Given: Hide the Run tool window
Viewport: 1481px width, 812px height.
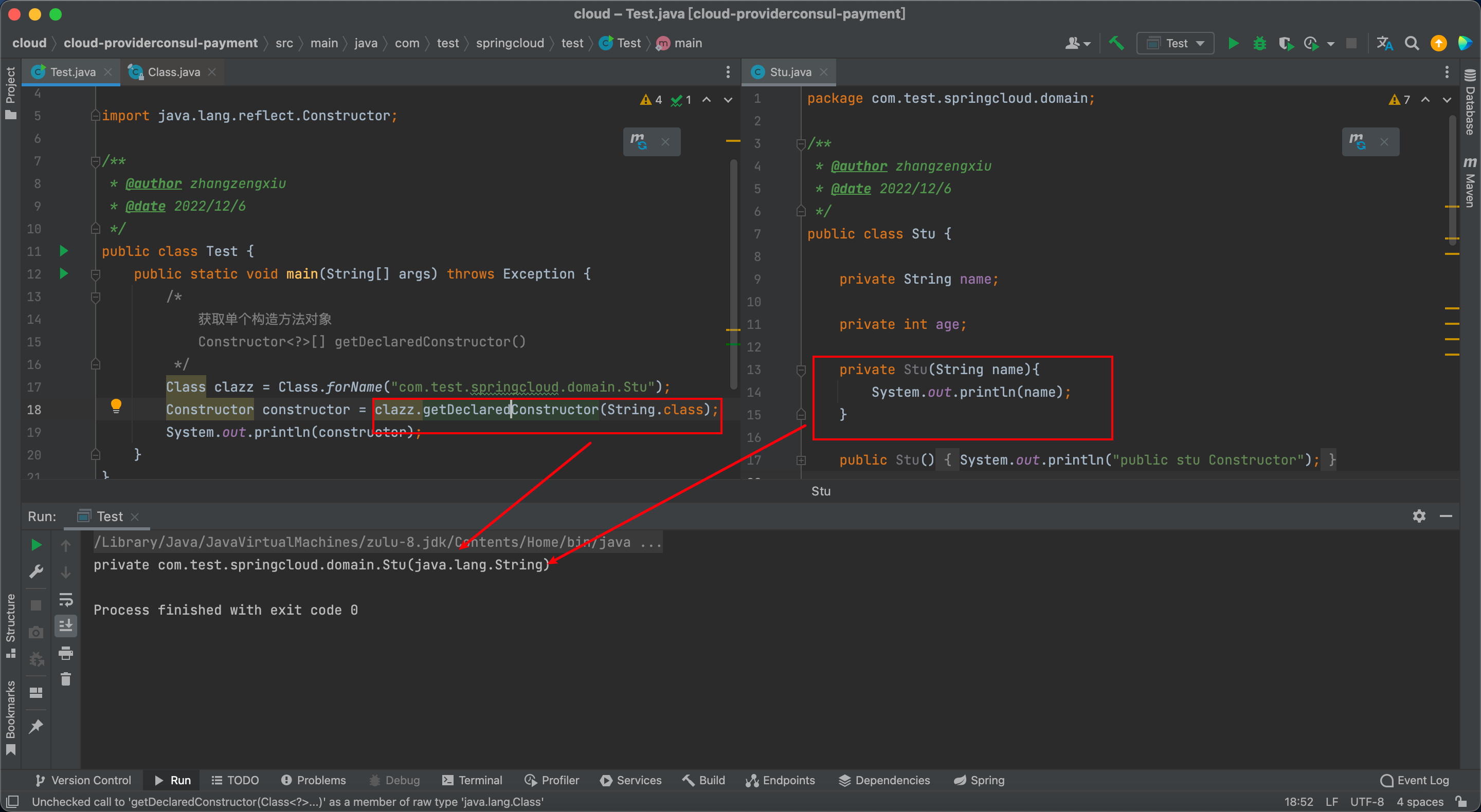Looking at the screenshot, I should [1446, 516].
